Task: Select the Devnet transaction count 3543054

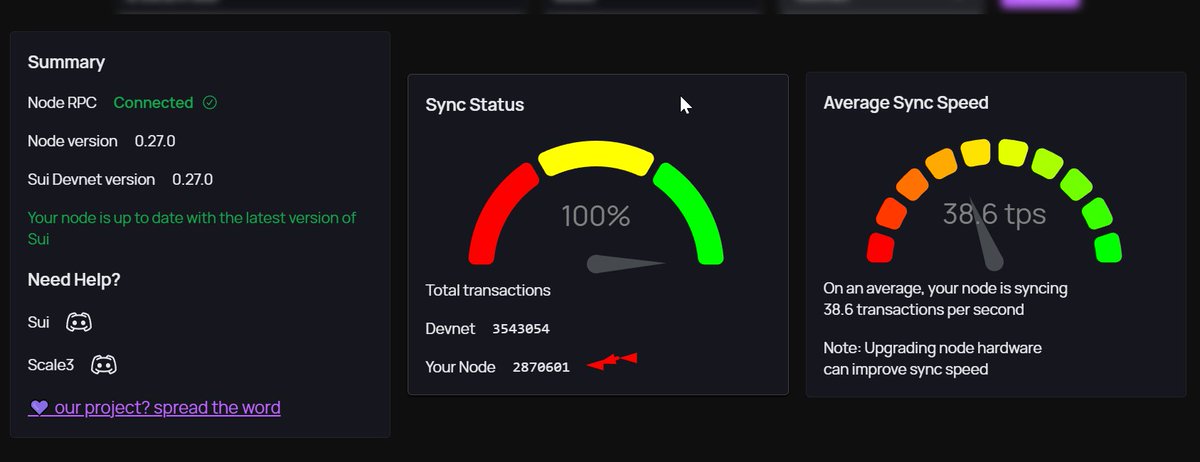Action: (x=521, y=329)
